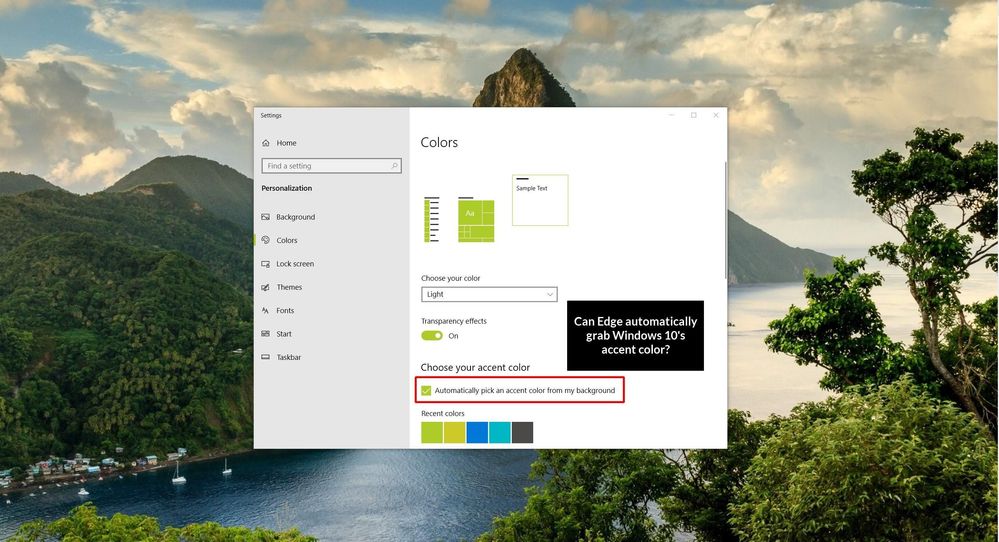
Task: Select the Colors page label
Action: (287, 240)
